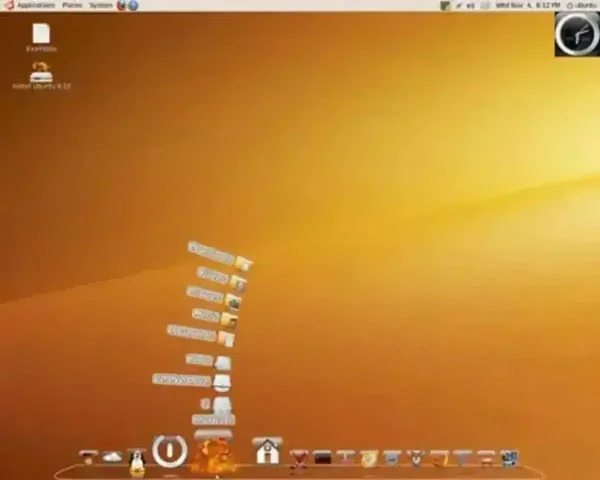Click the Tux penguin icon in the dock
The width and height of the screenshot is (600, 480).
point(137,461)
